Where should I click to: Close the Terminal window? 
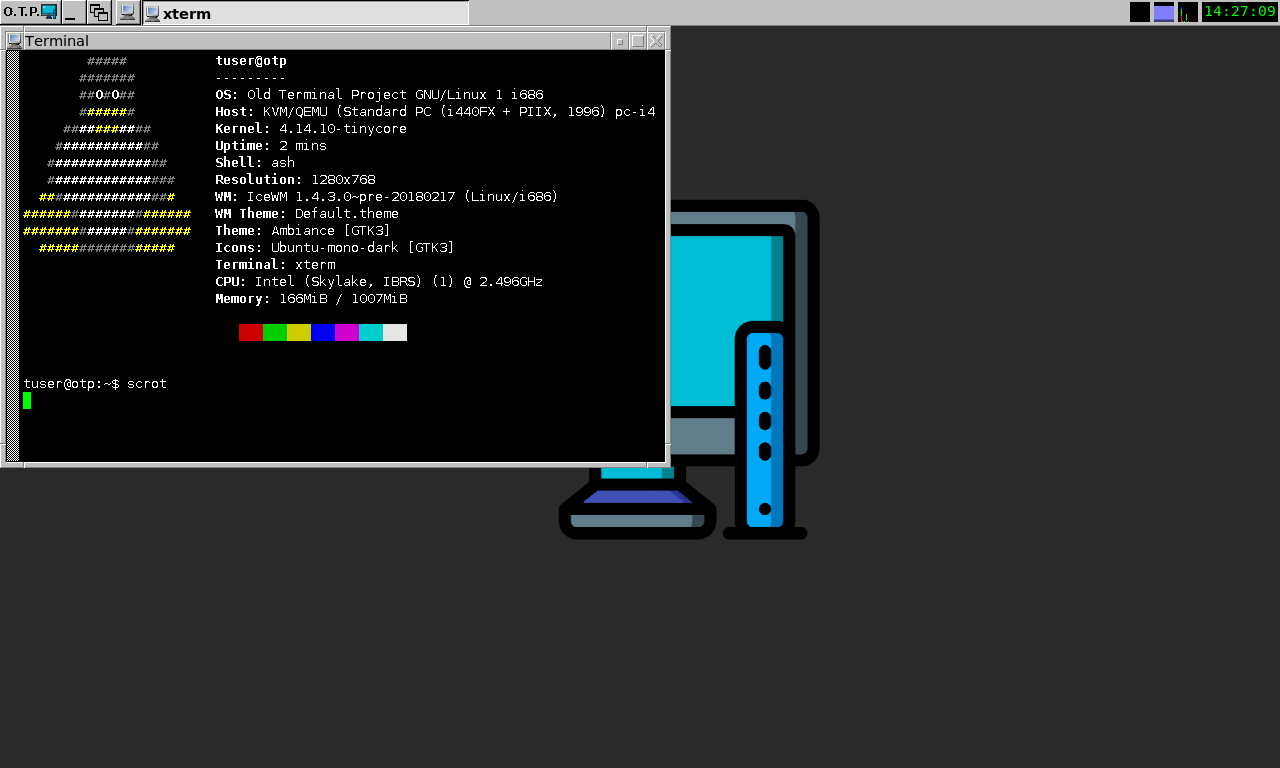656,41
